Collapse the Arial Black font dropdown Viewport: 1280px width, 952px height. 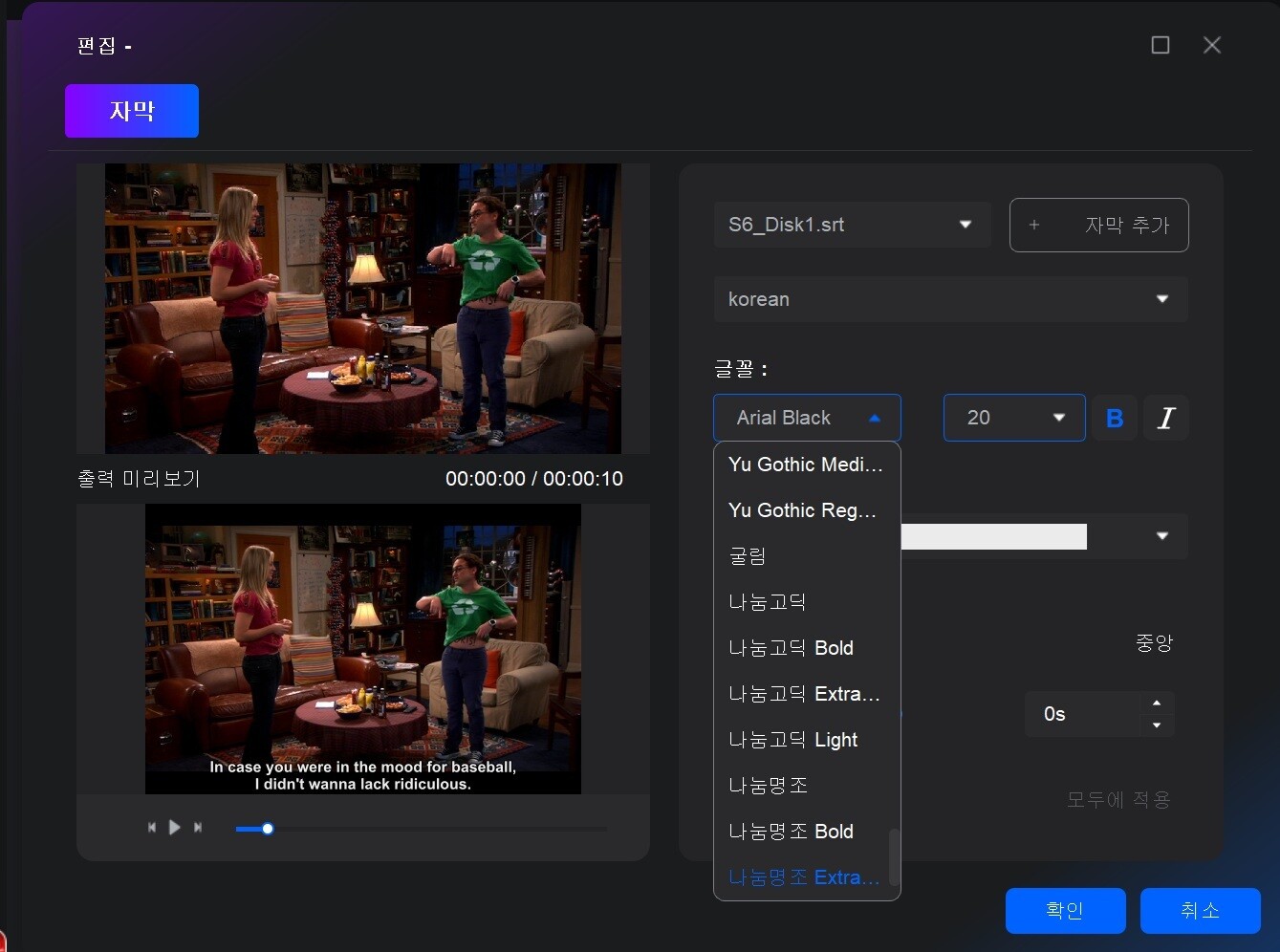pyautogui.click(x=807, y=418)
